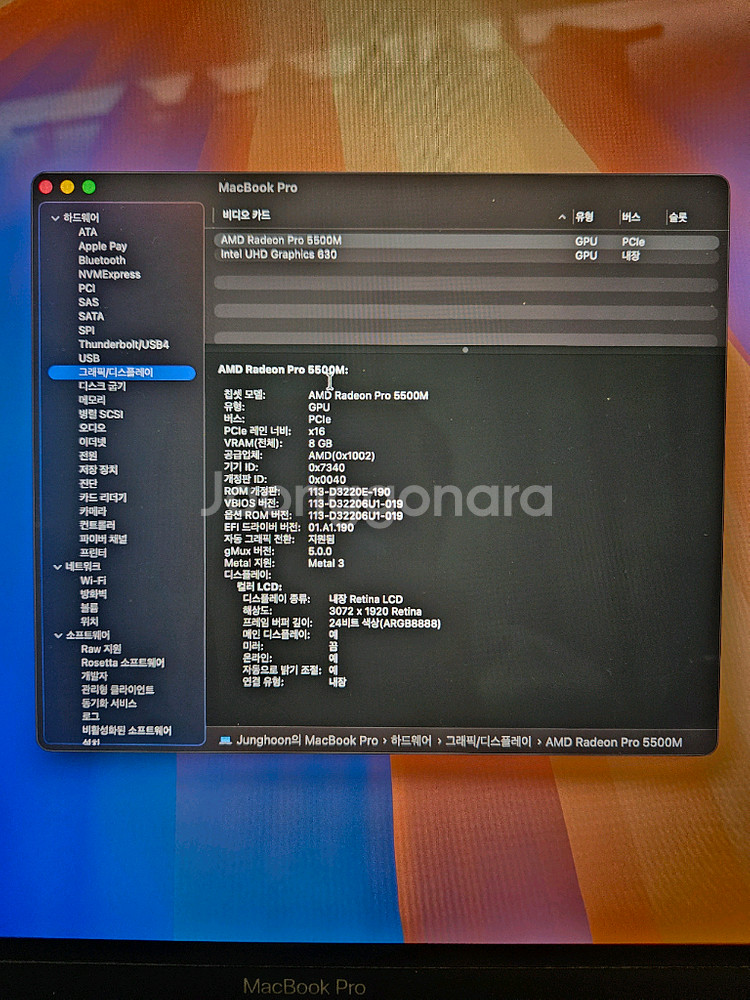Select ATA in the sidebar
Image resolution: width=750 pixels, height=1000 pixels.
[x=88, y=232]
